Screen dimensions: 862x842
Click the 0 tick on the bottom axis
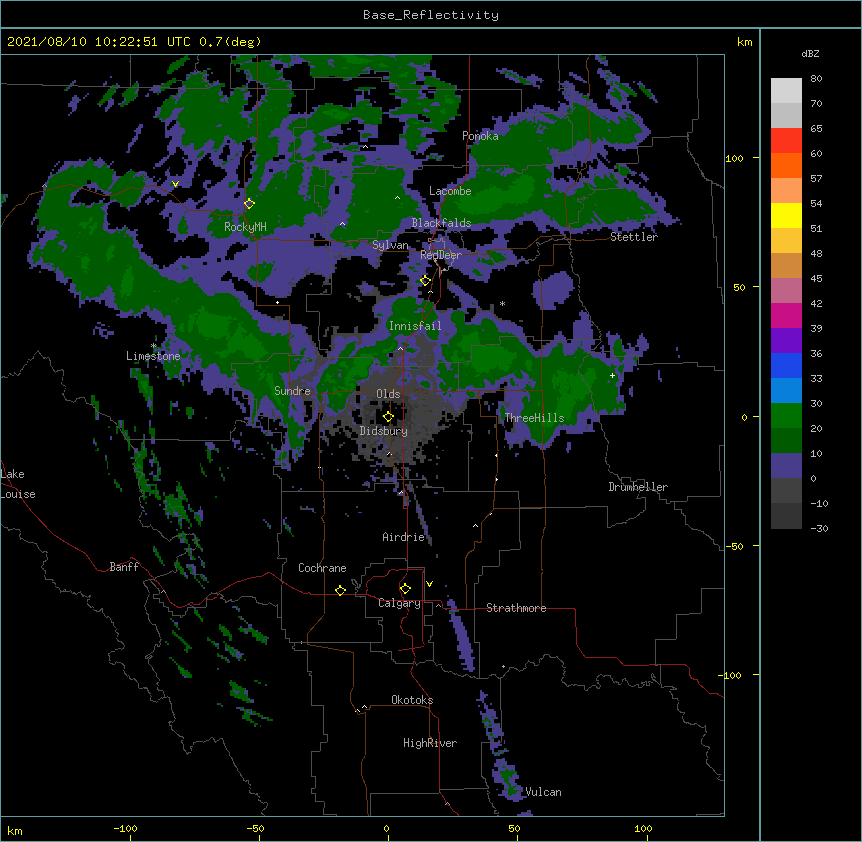[x=386, y=828]
